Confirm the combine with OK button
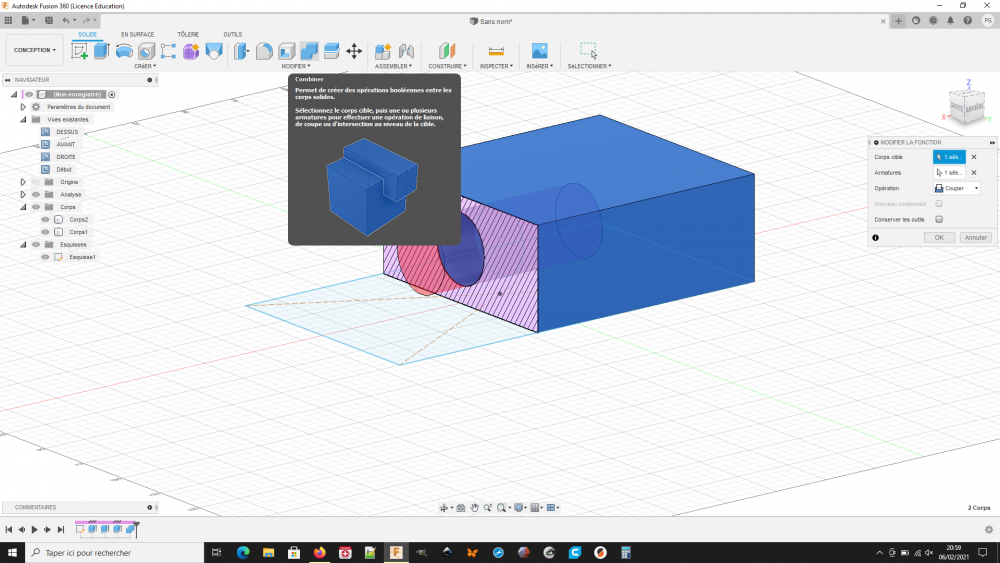 (939, 238)
